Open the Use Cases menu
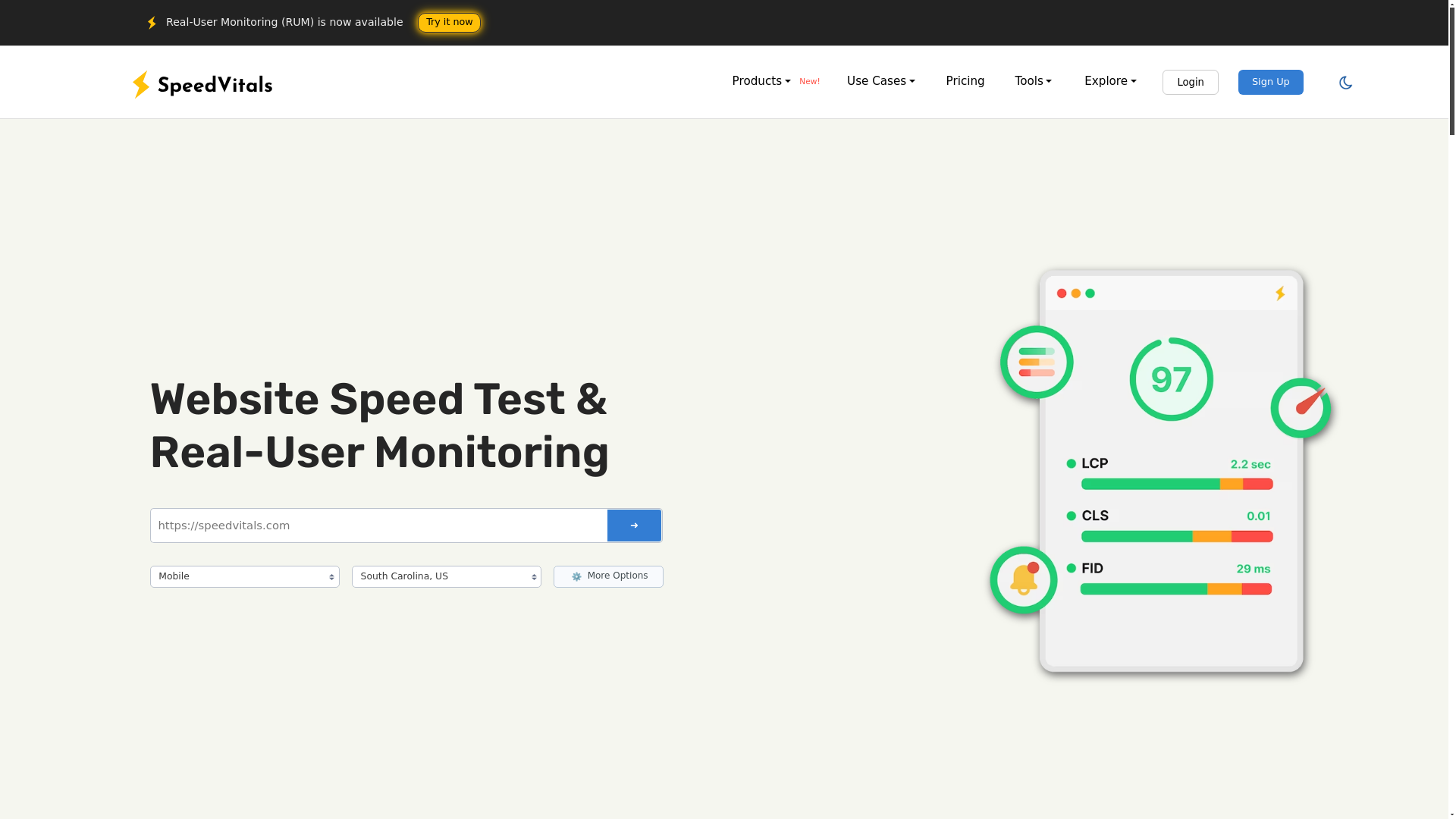Image resolution: width=1456 pixels, height=819 pixels. (880, 81)
